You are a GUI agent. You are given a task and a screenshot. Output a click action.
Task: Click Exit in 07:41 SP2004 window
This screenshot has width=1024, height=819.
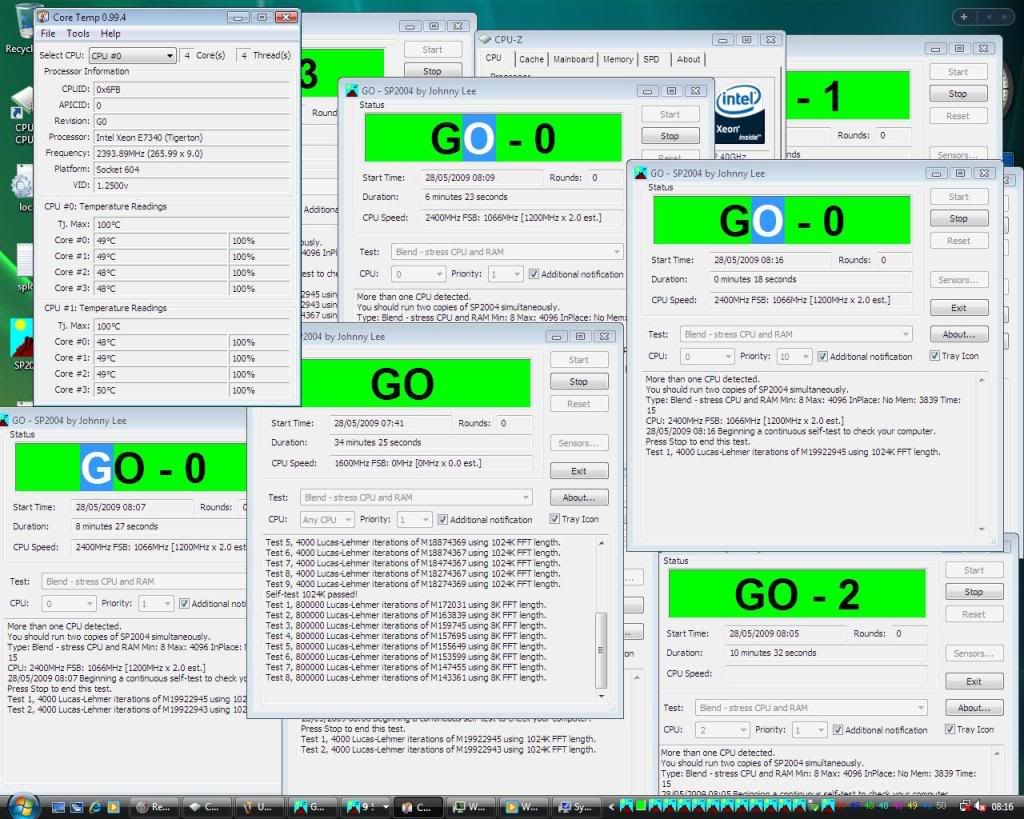[x=579, y=471]
